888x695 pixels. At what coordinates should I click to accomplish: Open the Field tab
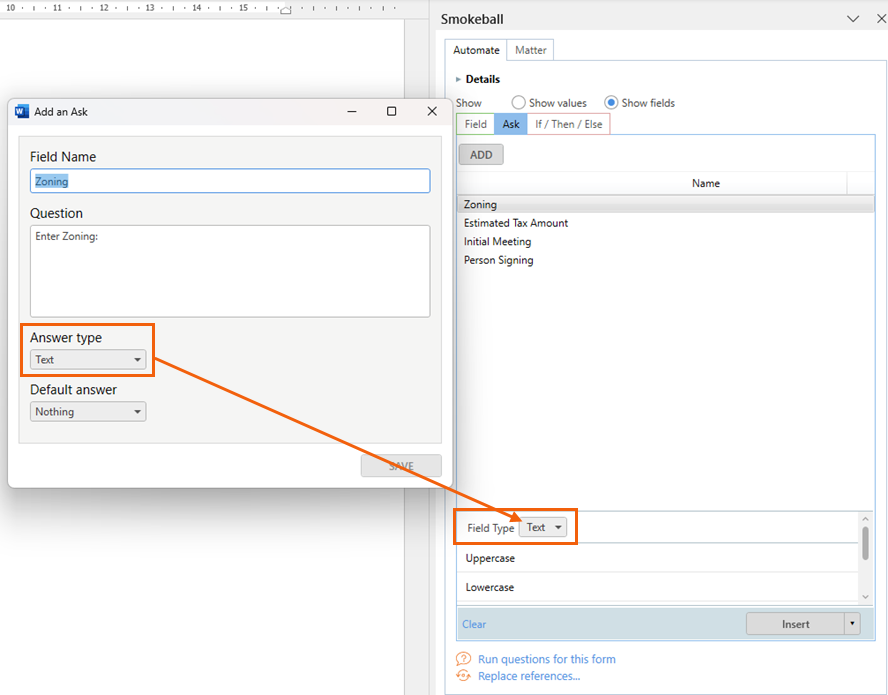476,124
